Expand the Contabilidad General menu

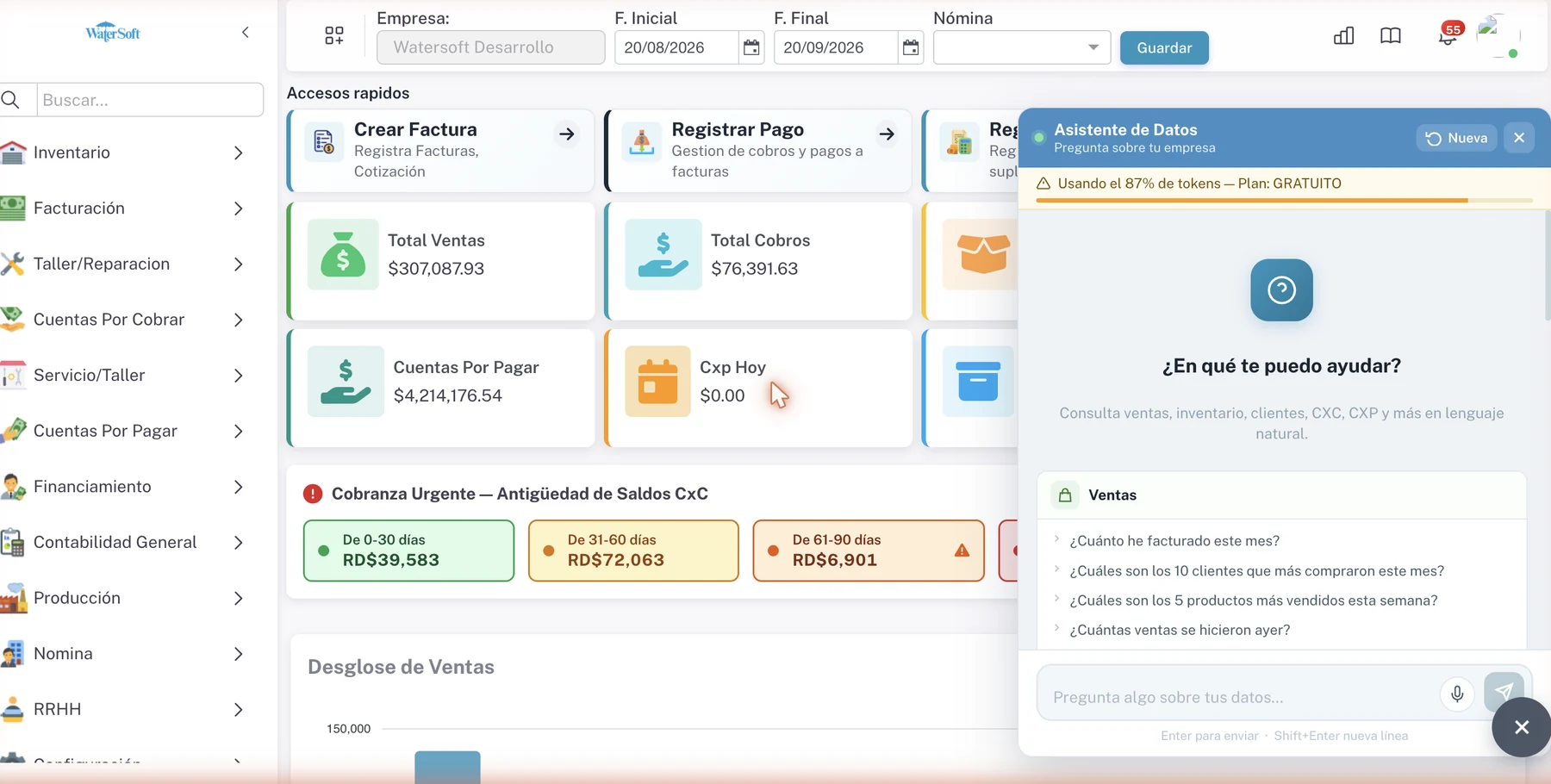point(239,543)
